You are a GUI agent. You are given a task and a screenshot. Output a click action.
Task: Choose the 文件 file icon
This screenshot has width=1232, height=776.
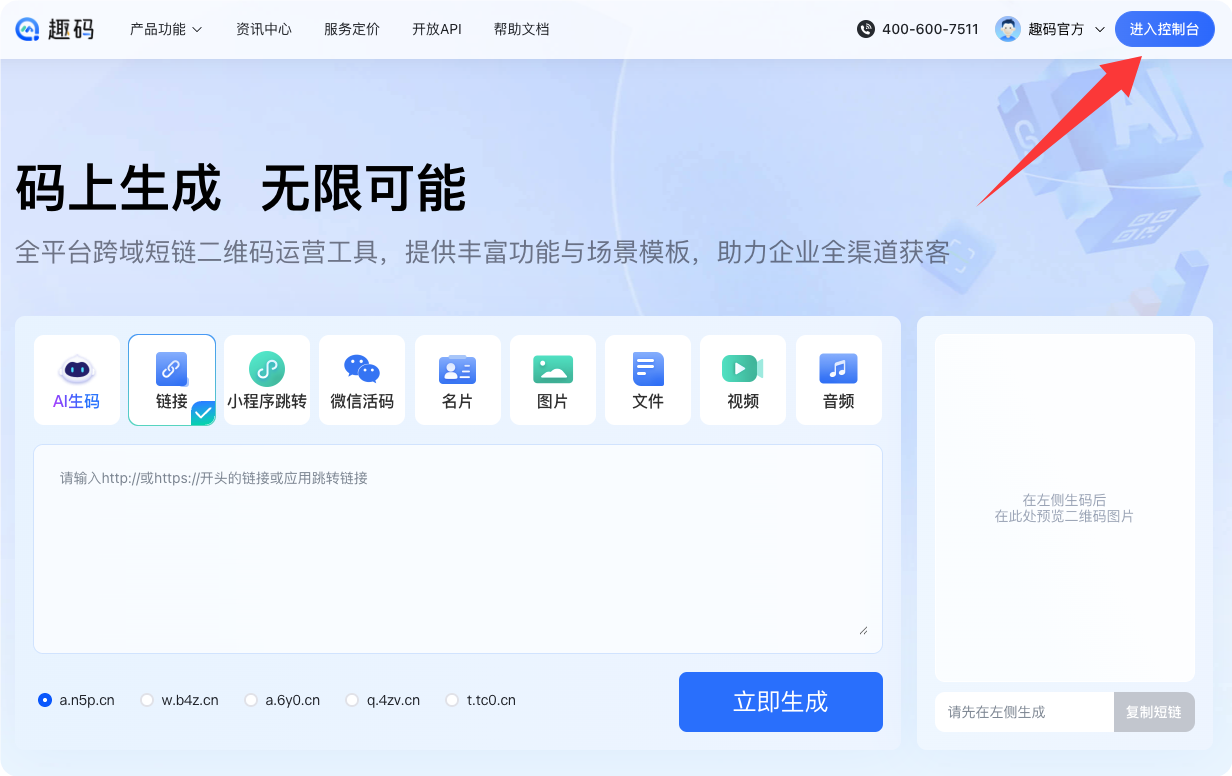[648, 369]
